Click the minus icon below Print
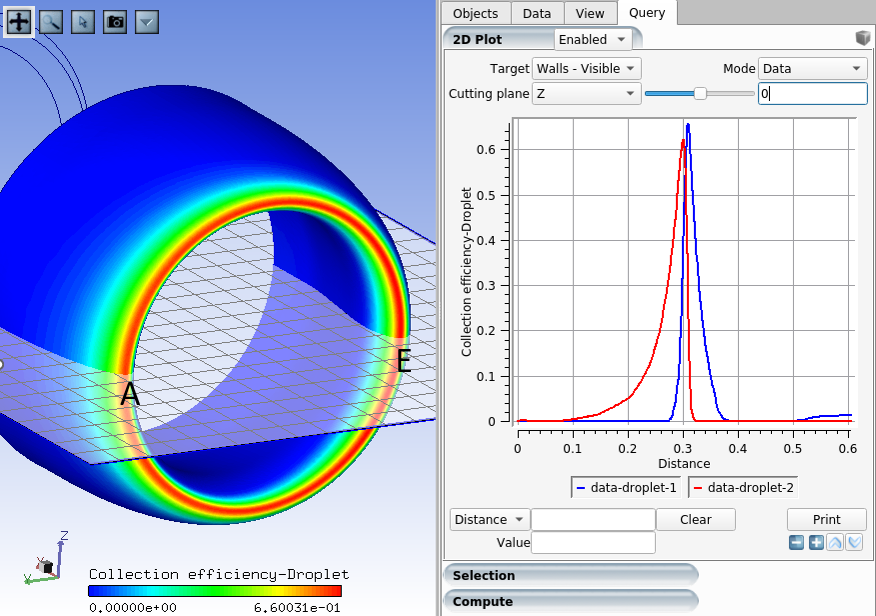 pos(796,542)
